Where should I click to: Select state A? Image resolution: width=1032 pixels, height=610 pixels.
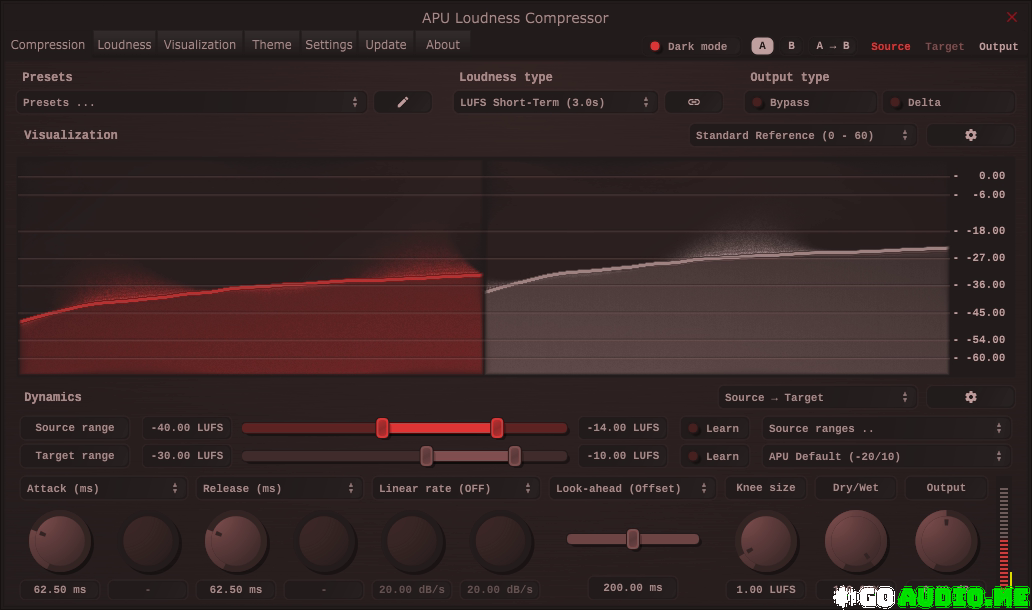pos(762,45)
